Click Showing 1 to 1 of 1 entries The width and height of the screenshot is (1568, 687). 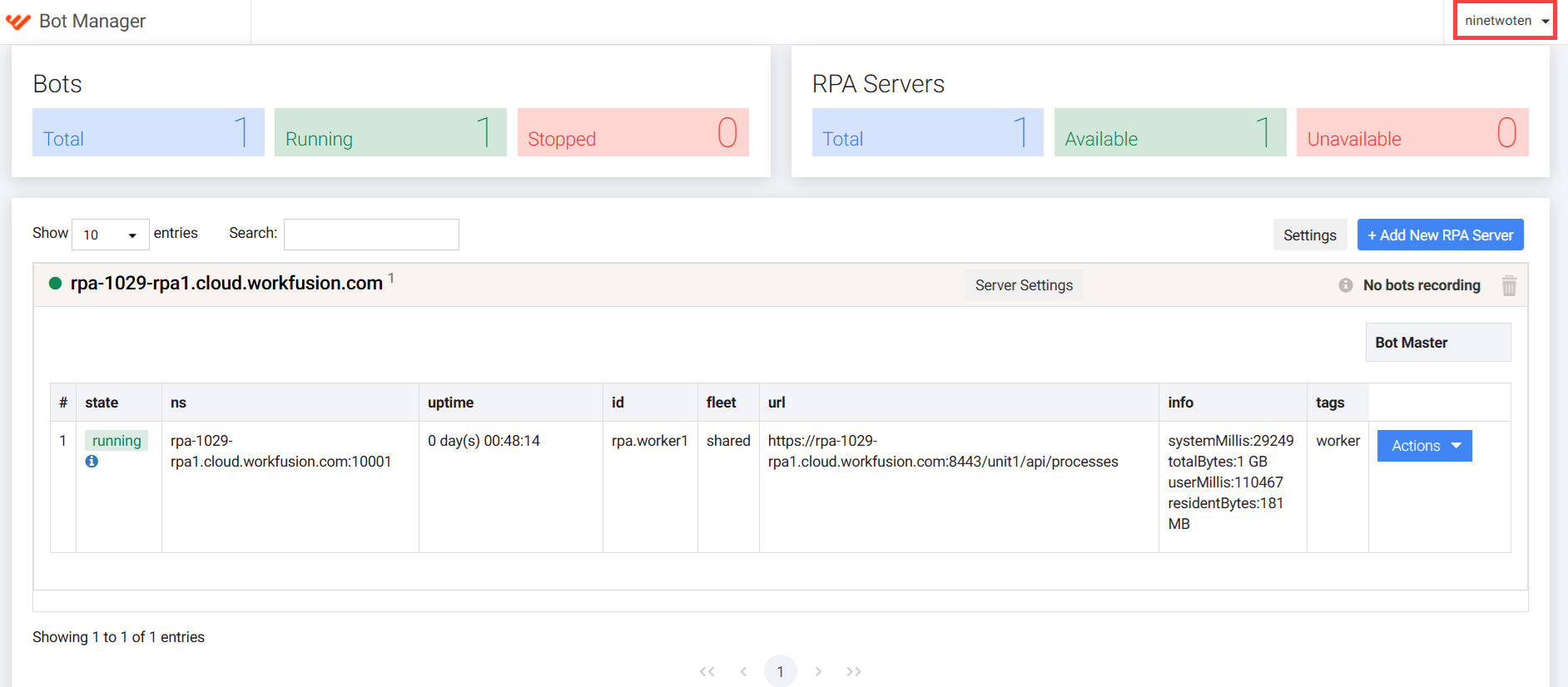pos(118,637)
